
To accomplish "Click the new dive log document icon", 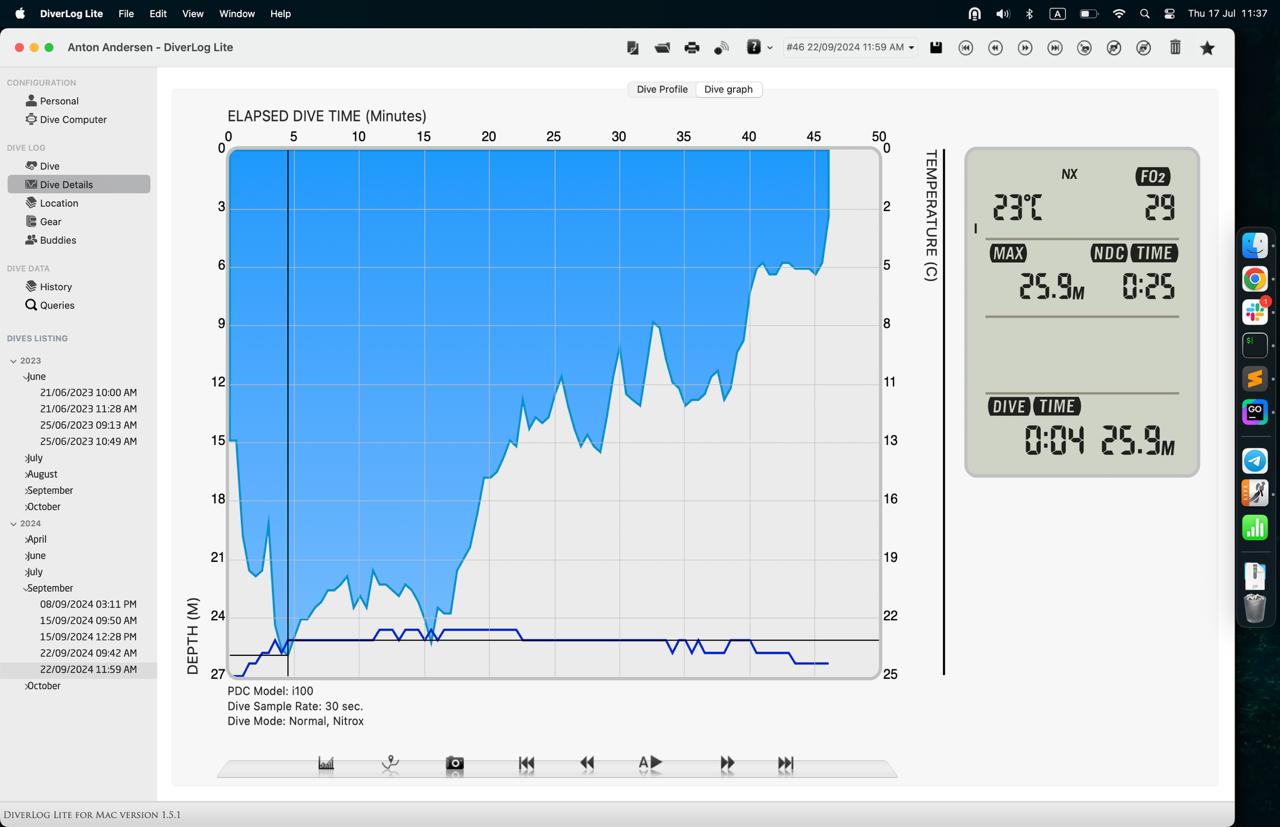I will (x=632, y=47).
